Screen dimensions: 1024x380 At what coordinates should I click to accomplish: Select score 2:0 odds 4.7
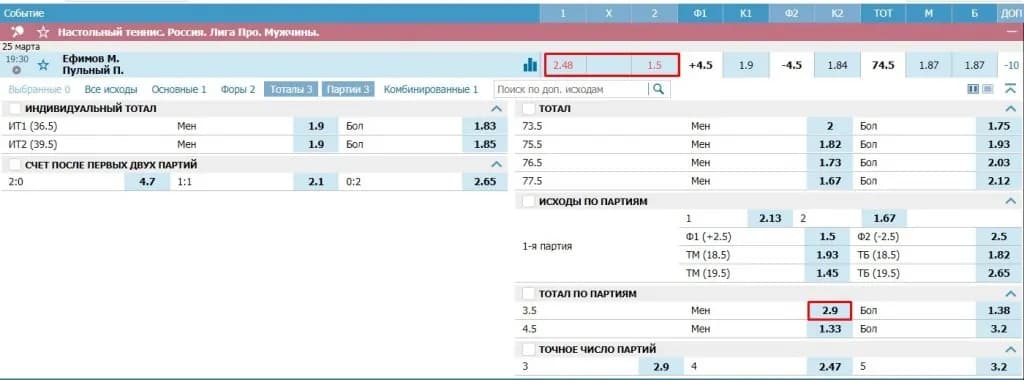coord(147,182)
